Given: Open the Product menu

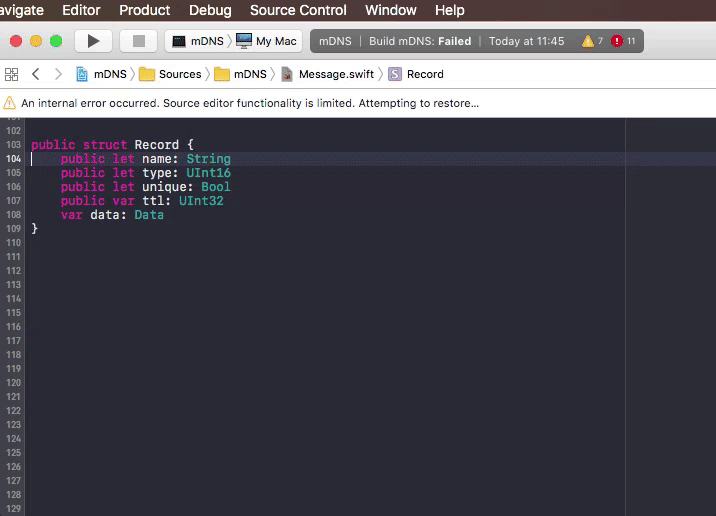Looking at the screenshot, I should pos(144,10).
